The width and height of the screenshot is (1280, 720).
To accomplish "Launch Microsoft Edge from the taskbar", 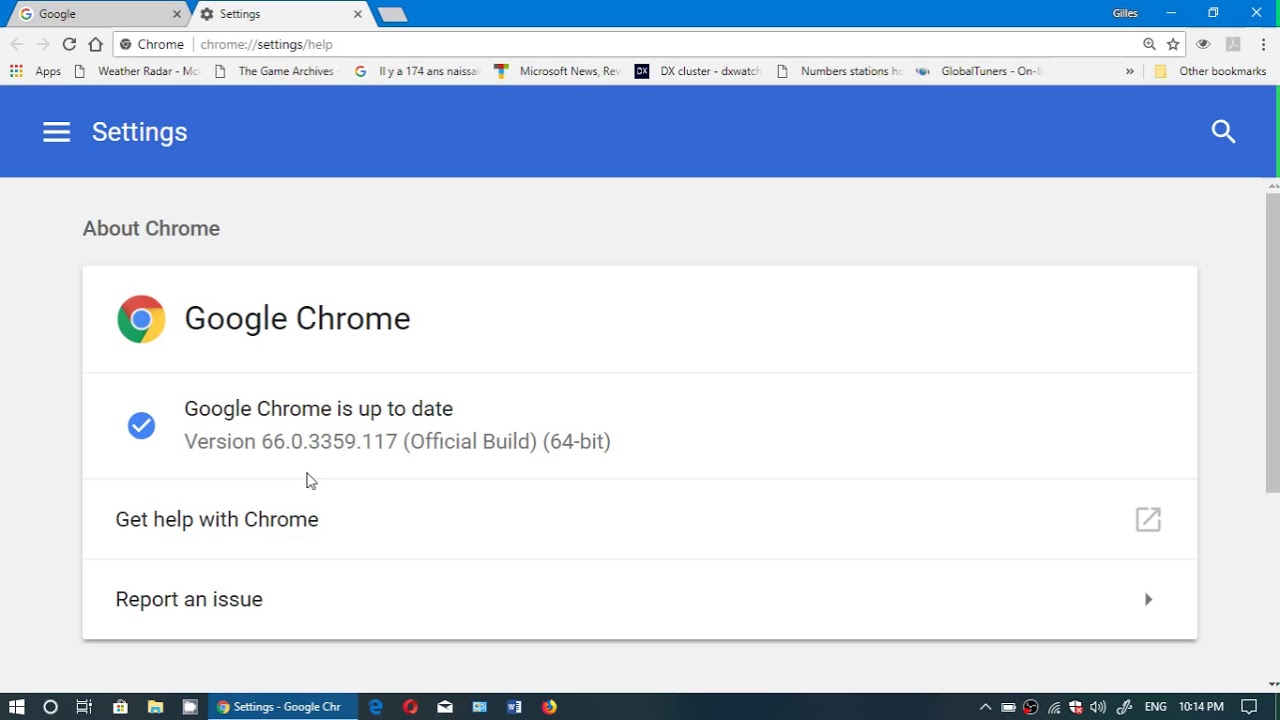I will (x=375, y=707).
